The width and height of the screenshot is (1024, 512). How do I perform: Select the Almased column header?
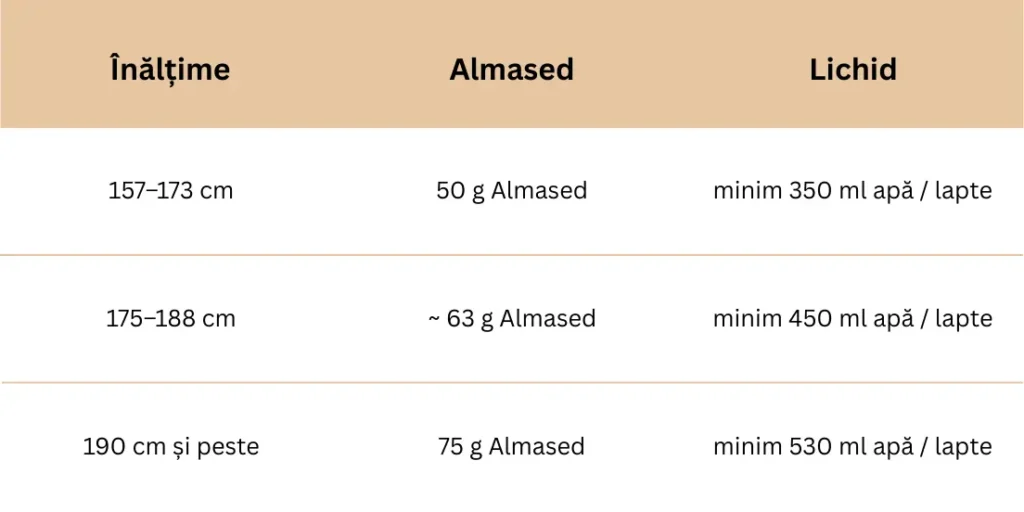511,69
